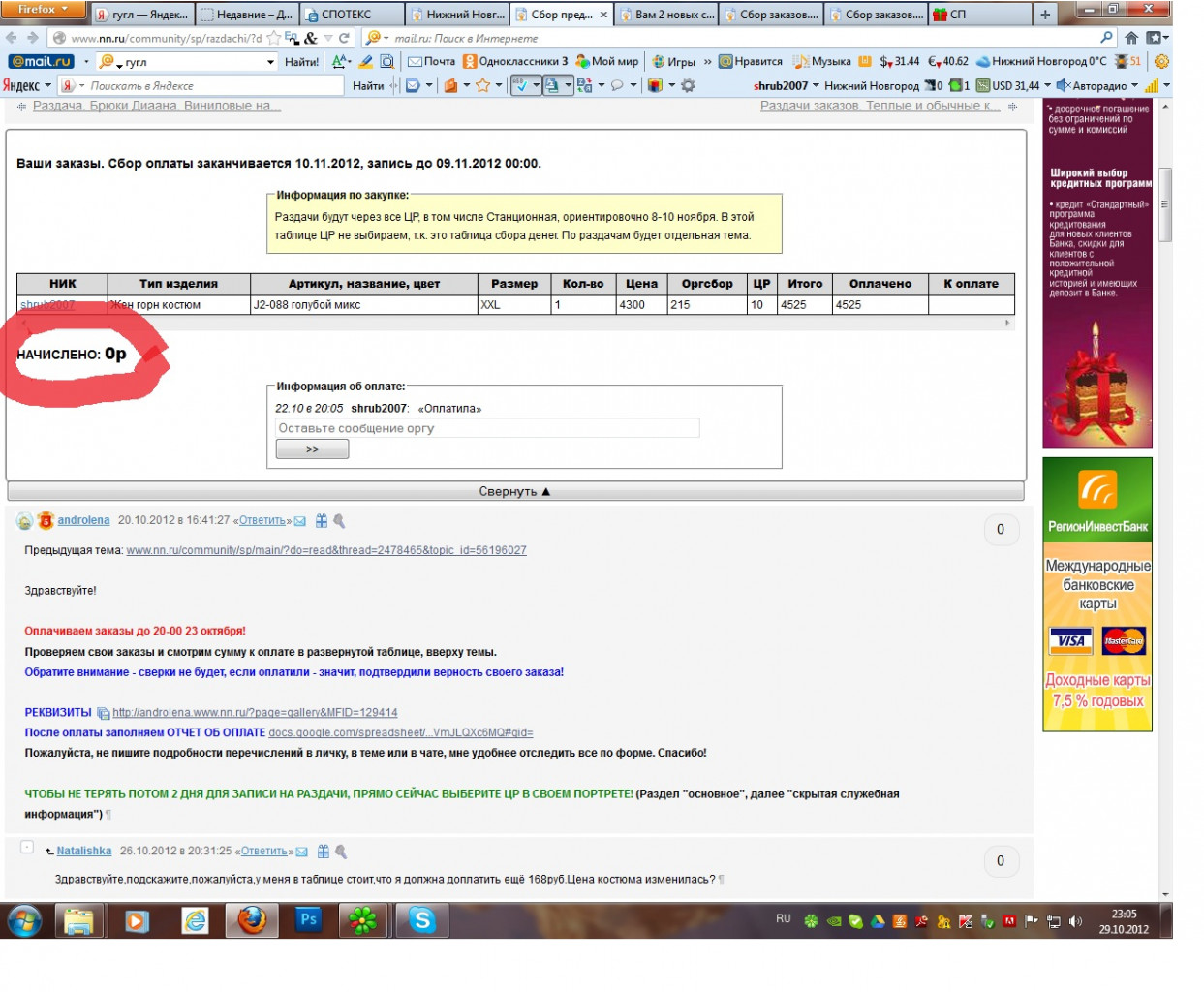Open the РЕКВИЗИТЫ gallery link
This screenshot has height=992, width=1204.
255,712
